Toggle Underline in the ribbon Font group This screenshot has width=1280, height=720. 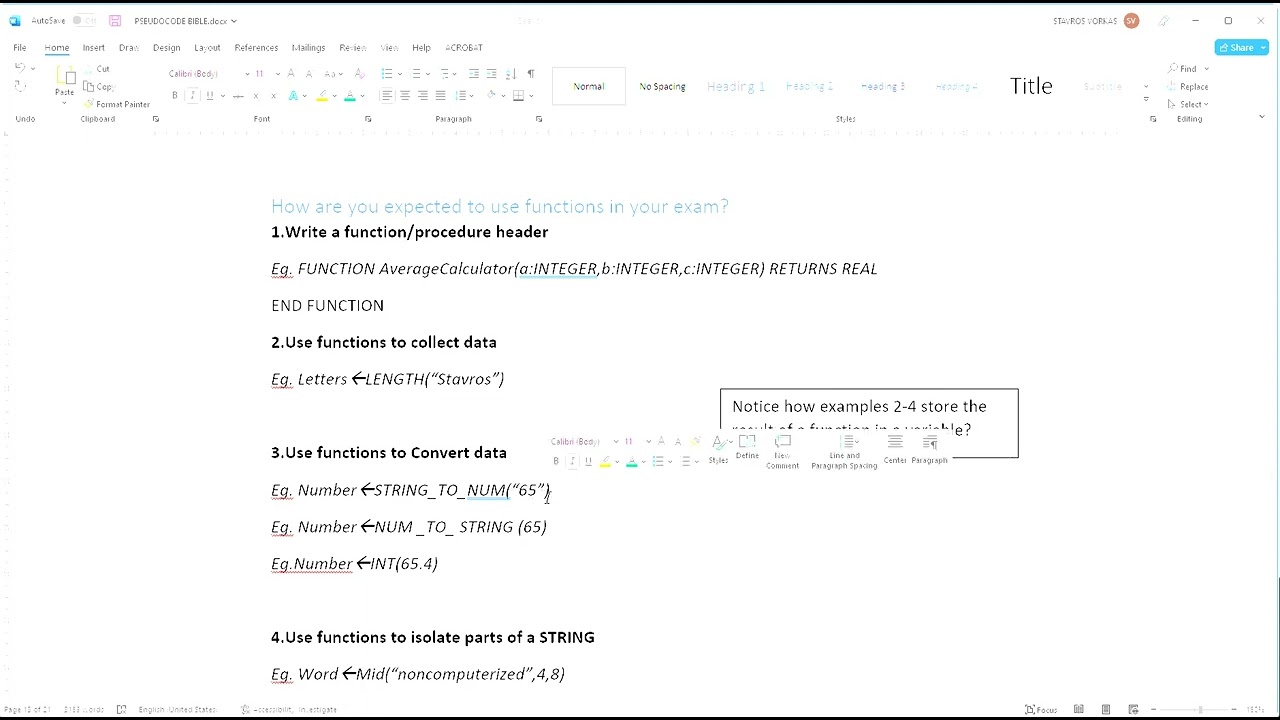click(x=209, y=96)
